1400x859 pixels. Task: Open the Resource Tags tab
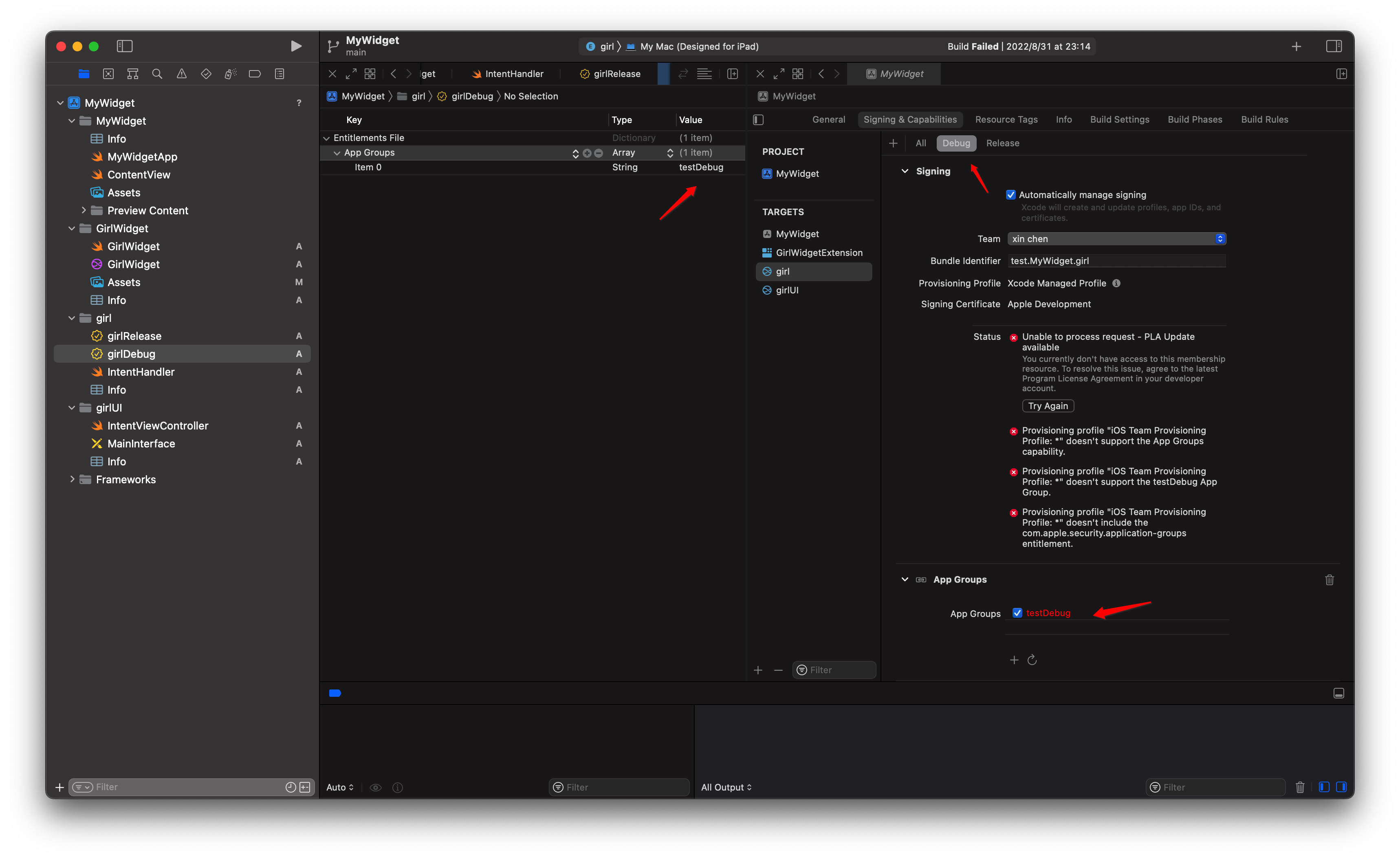1006,119
